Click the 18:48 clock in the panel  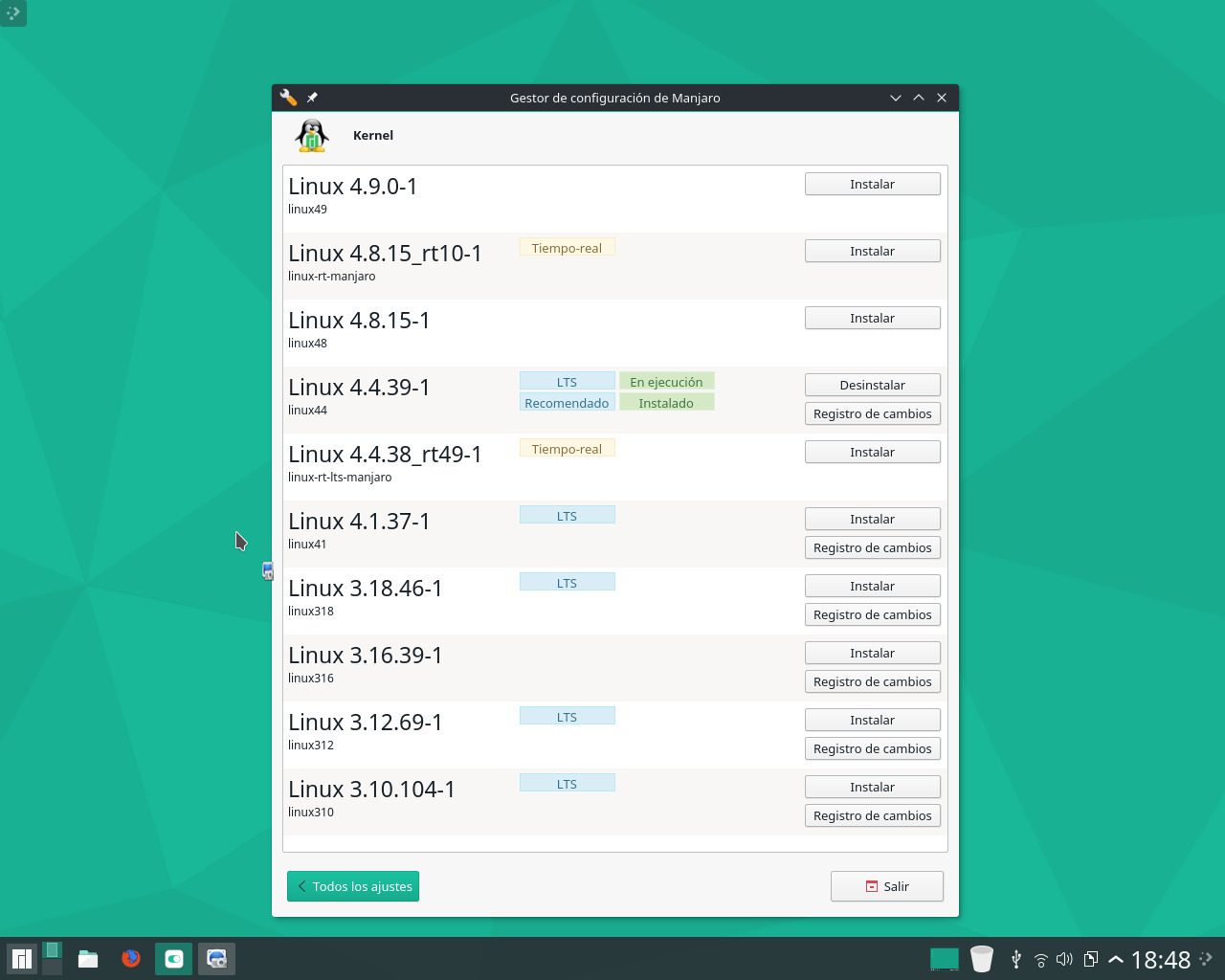[x=1161, y=960]
